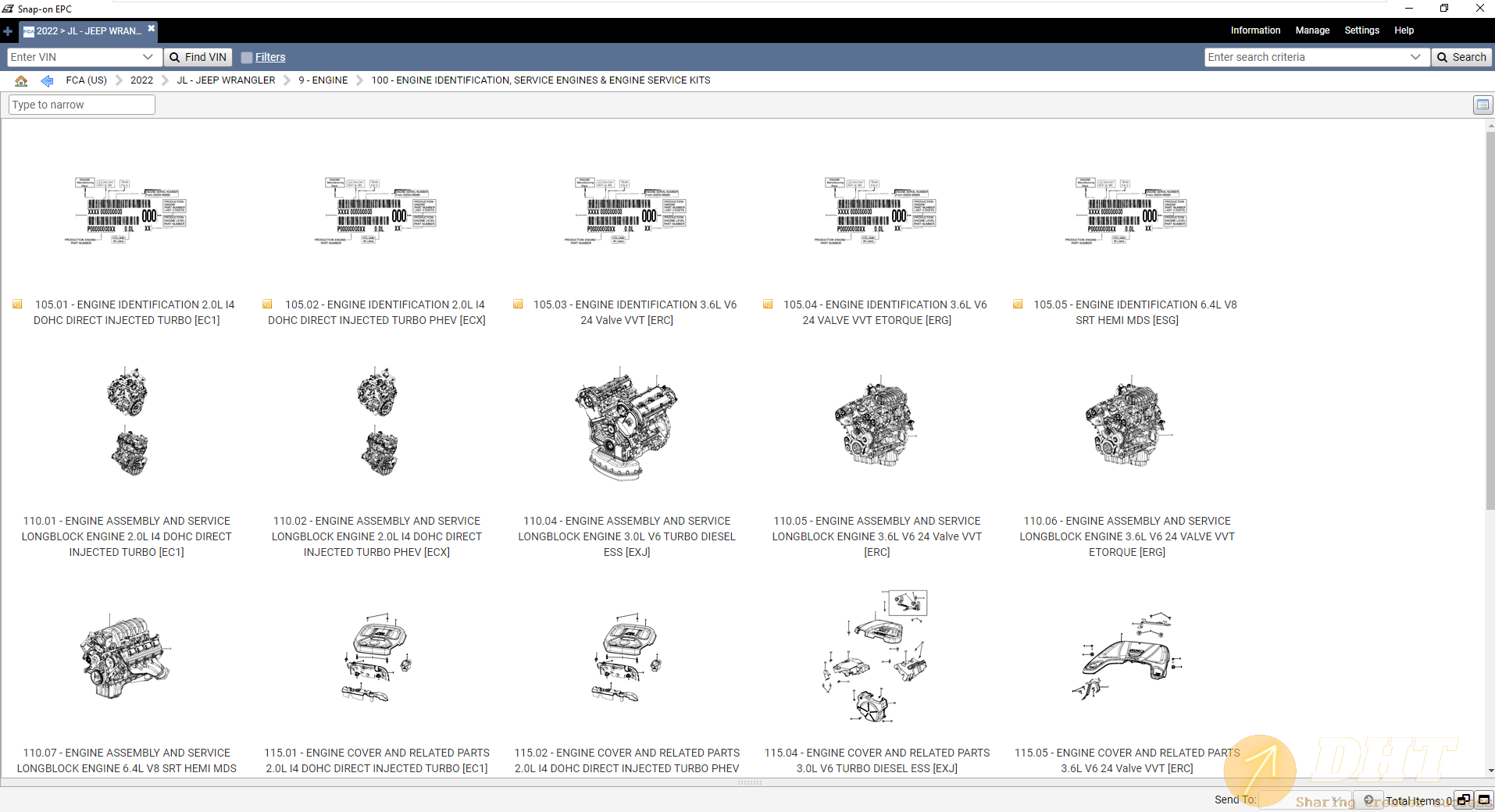
Task: Open 115.02 engine cover PHEV thumbnail
Action: pos(626,657)
